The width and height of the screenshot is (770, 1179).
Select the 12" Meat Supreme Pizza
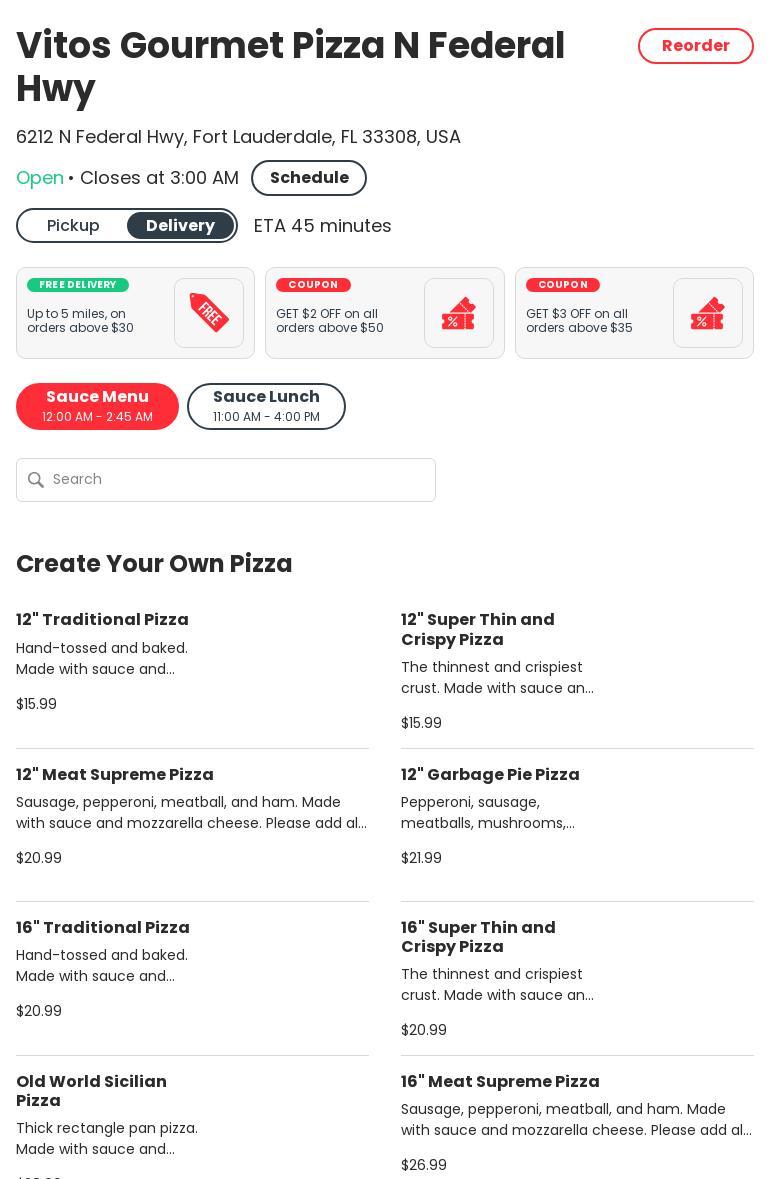click(115, 775)
